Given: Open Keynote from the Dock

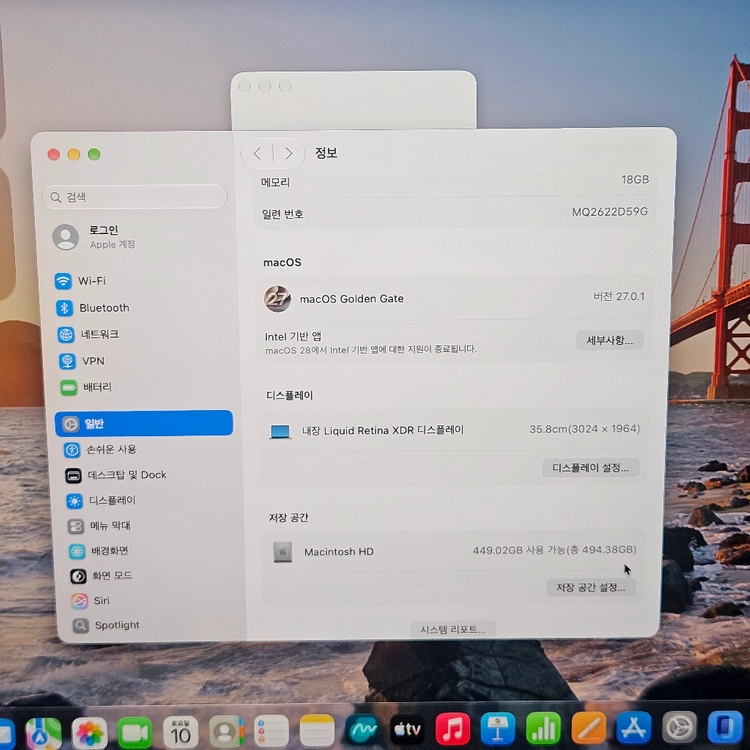Looking at the screenshot, I should click(498, 729).
